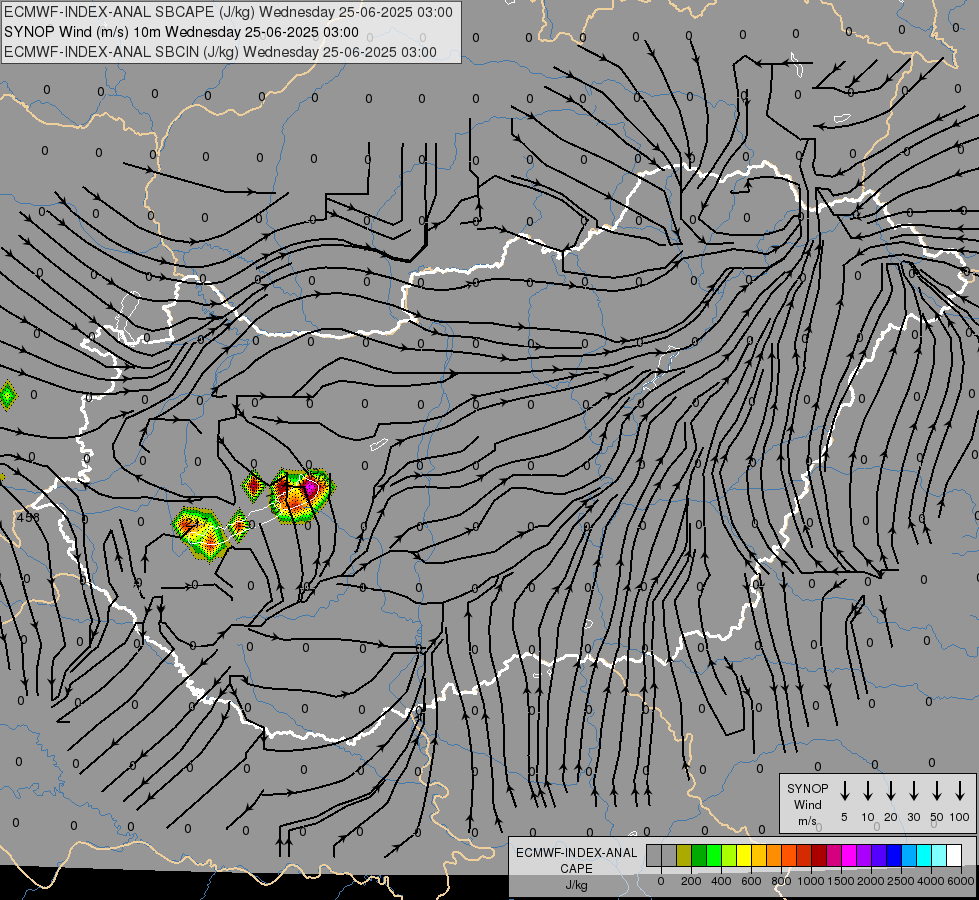This screenshot has width=979, height=900.
Task: Select the olive swatch in CAPE color bar
Action: [684, 855]
